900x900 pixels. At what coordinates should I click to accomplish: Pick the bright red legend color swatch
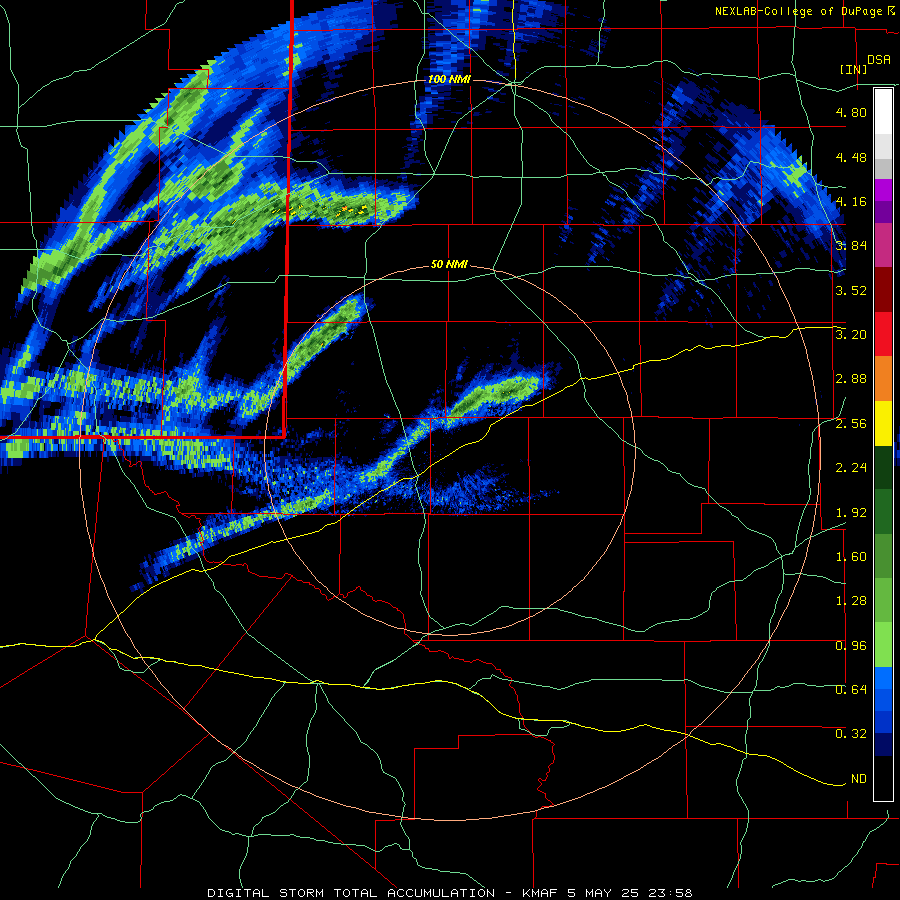(x=883, y=335)
